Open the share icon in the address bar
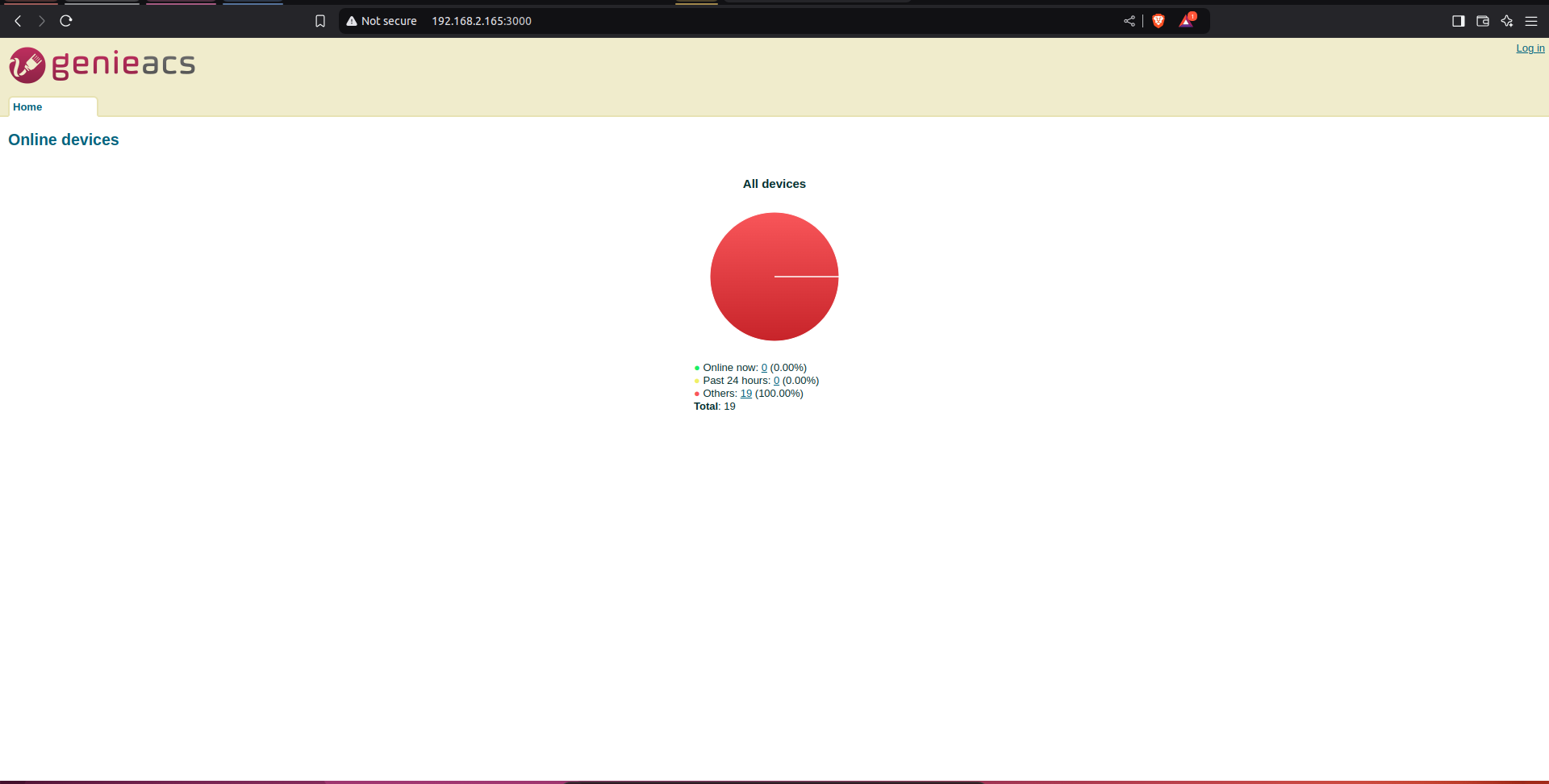Image resolution: width=1549 pixels, height=784 pixels. click(x=1129, y=21)
